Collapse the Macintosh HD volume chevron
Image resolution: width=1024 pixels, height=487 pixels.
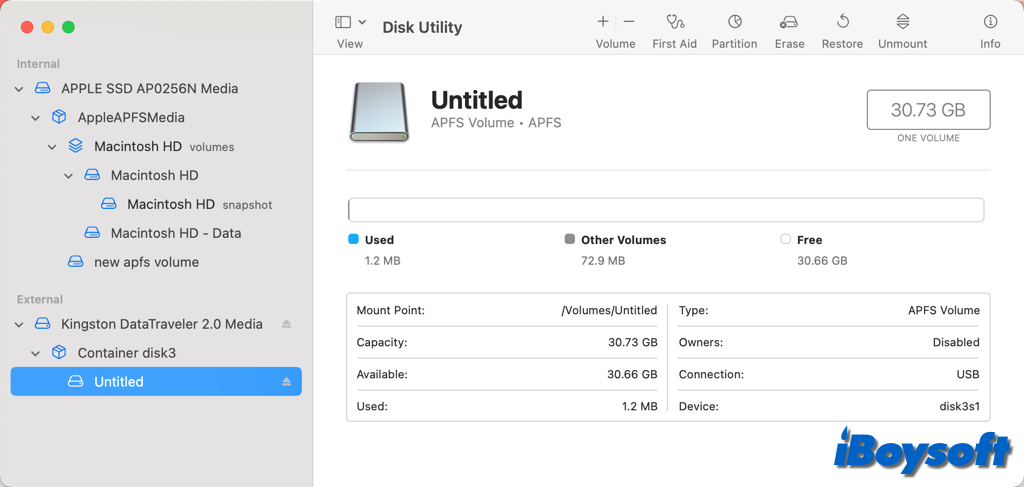[69, 176]
